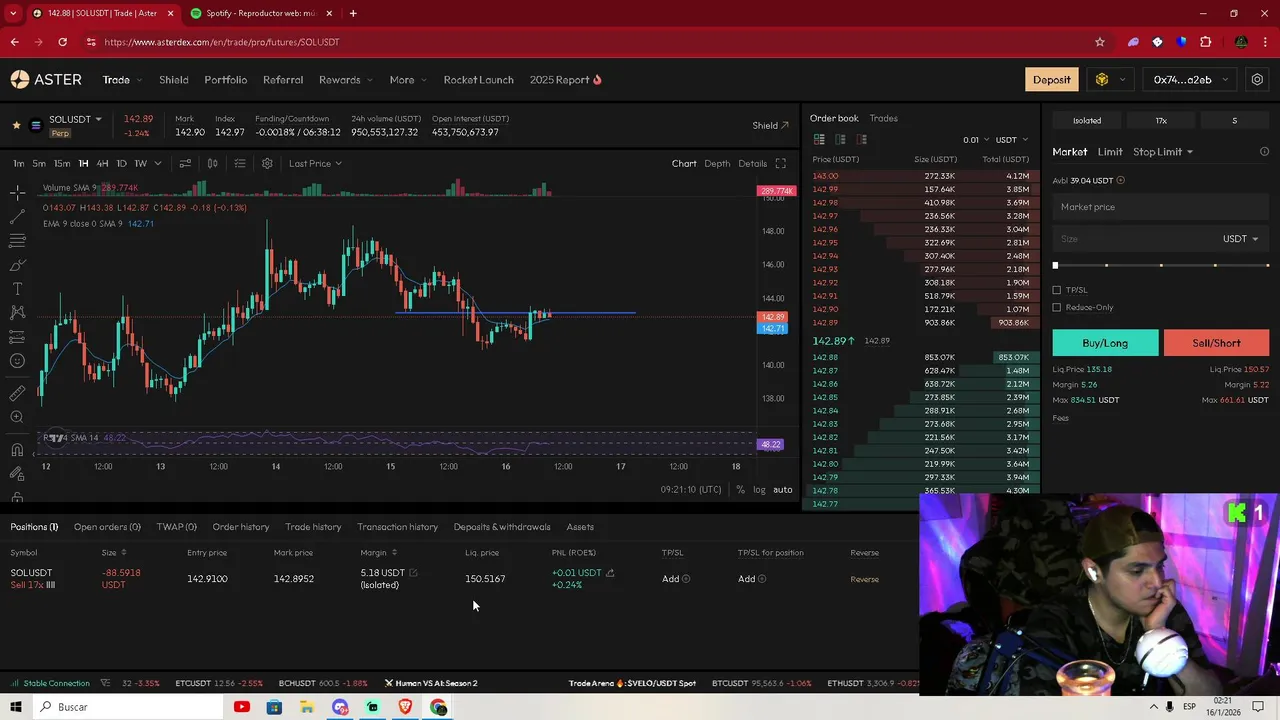Open the Size field USDT unit dropdown

(1241, 239)
